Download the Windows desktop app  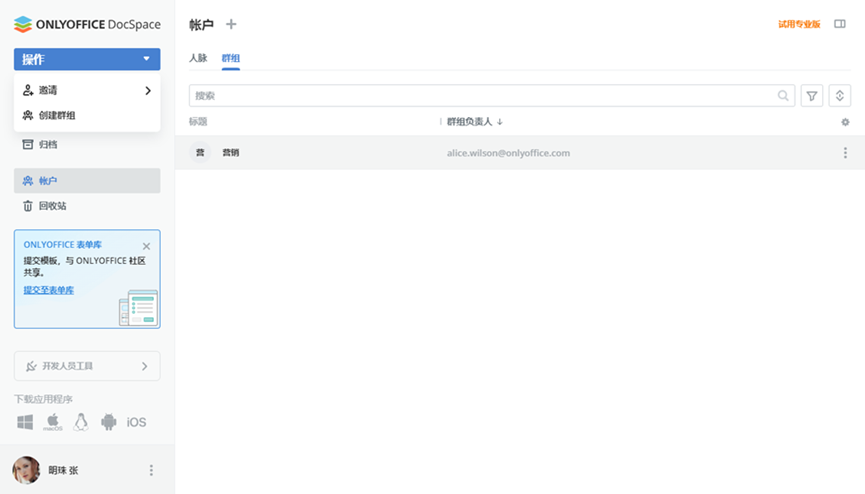tap(25, 422)
